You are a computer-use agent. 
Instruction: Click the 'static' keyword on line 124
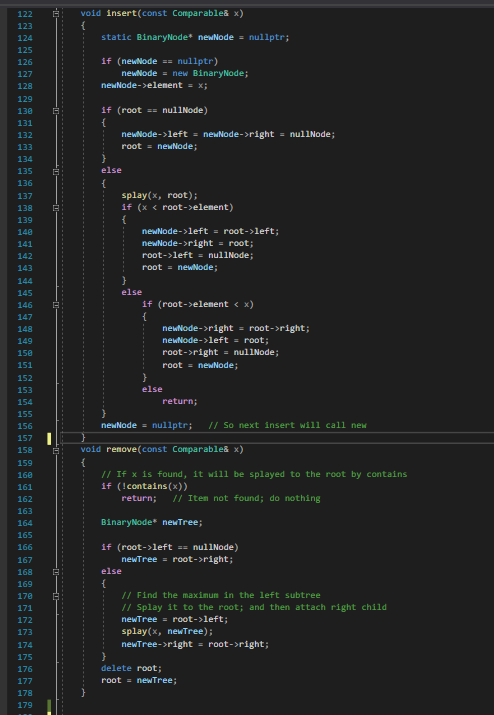pyautogui.click(x=116, y=37)
